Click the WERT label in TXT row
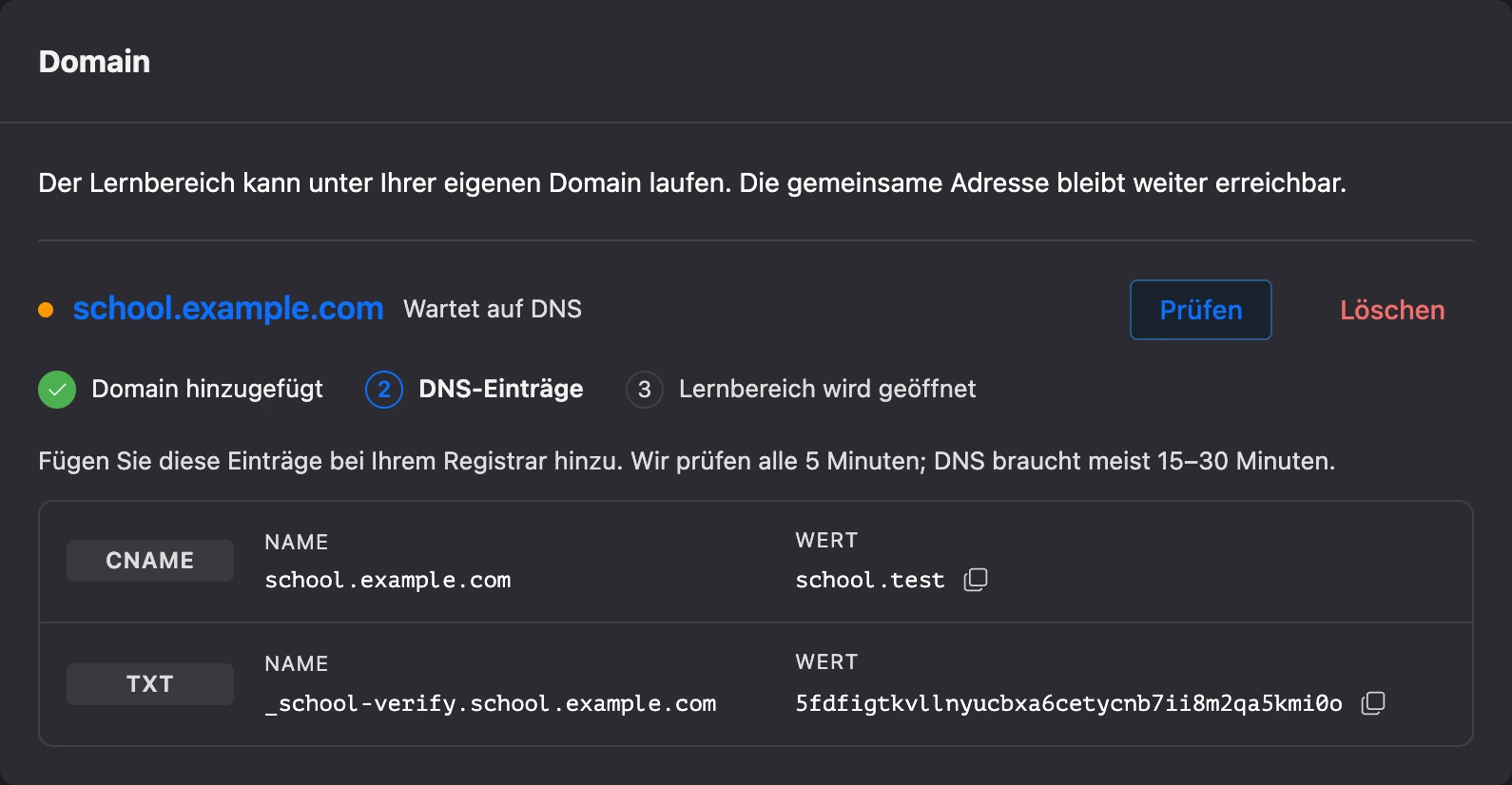 pyautogui.click(x=827, y=661)
